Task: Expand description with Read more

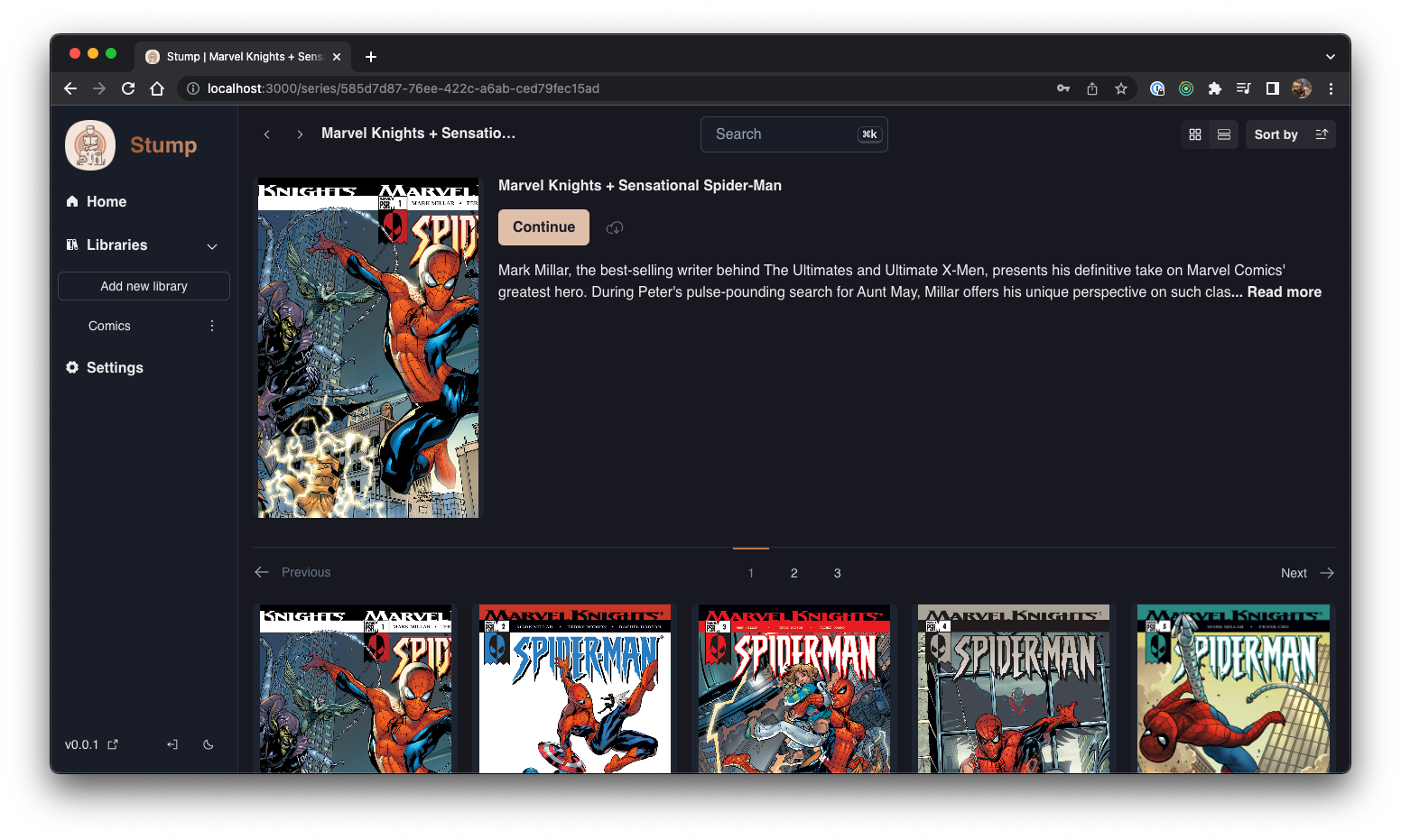Action: pos(1284,291)
